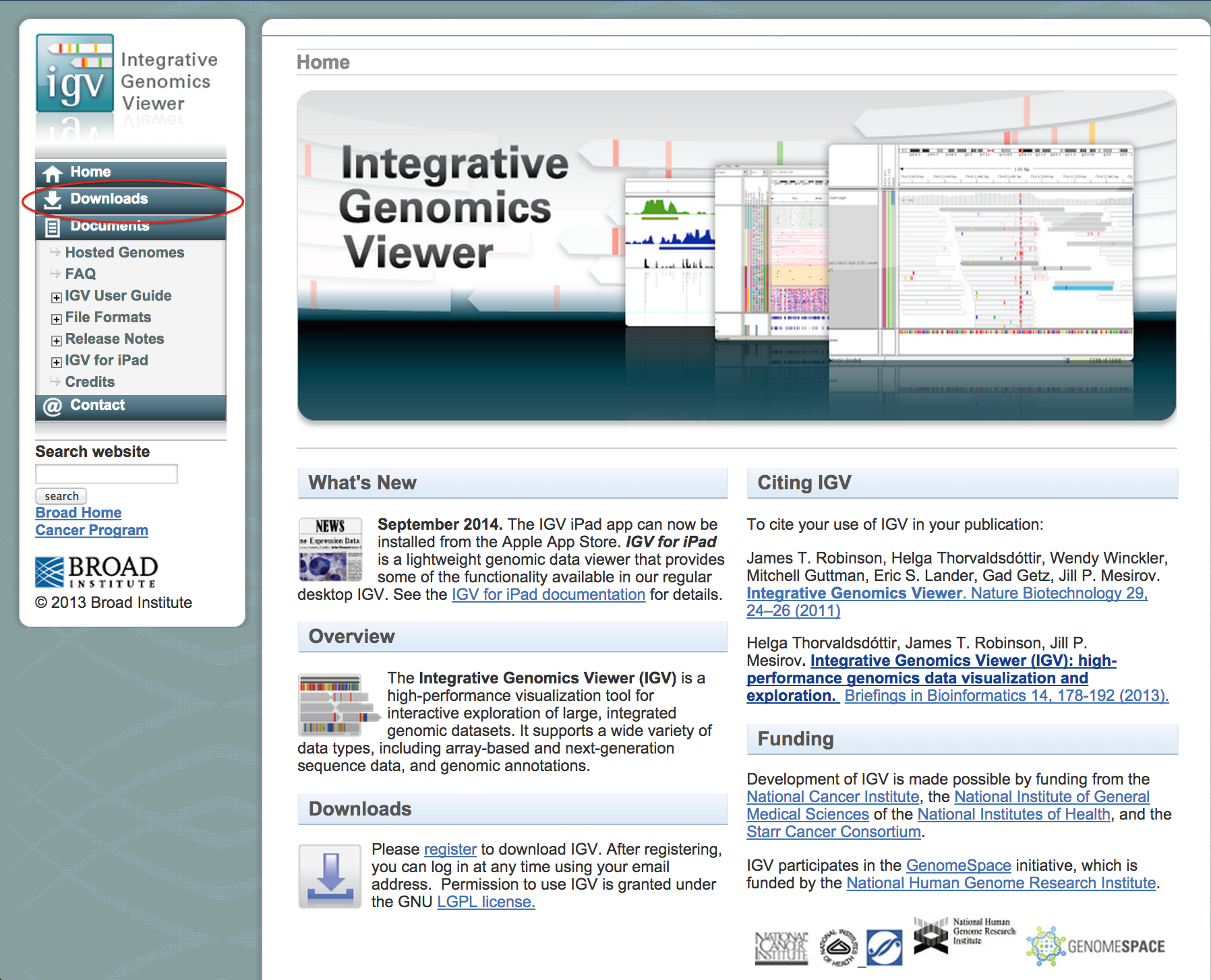Viewport: 1211px width, 980px height.
Task: Click the National Cancer Institute logo
Action: point(781,948)
